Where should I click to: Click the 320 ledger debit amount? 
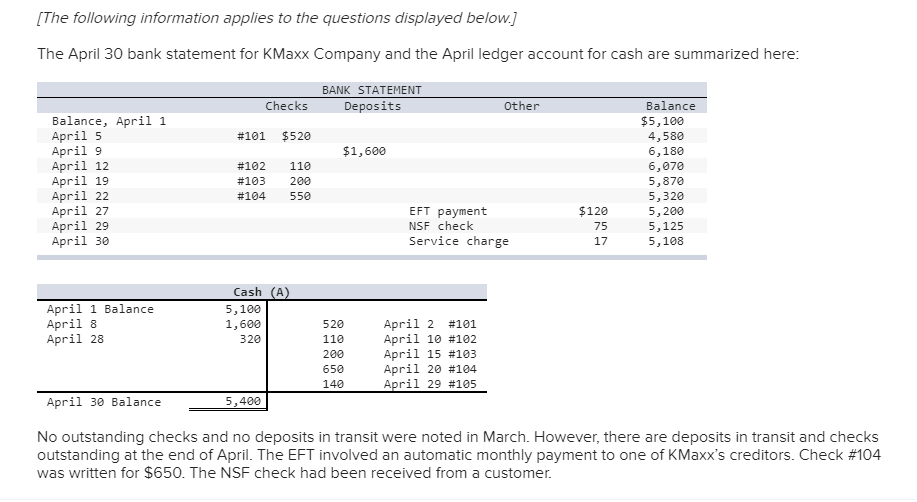[x=250, y=339]
